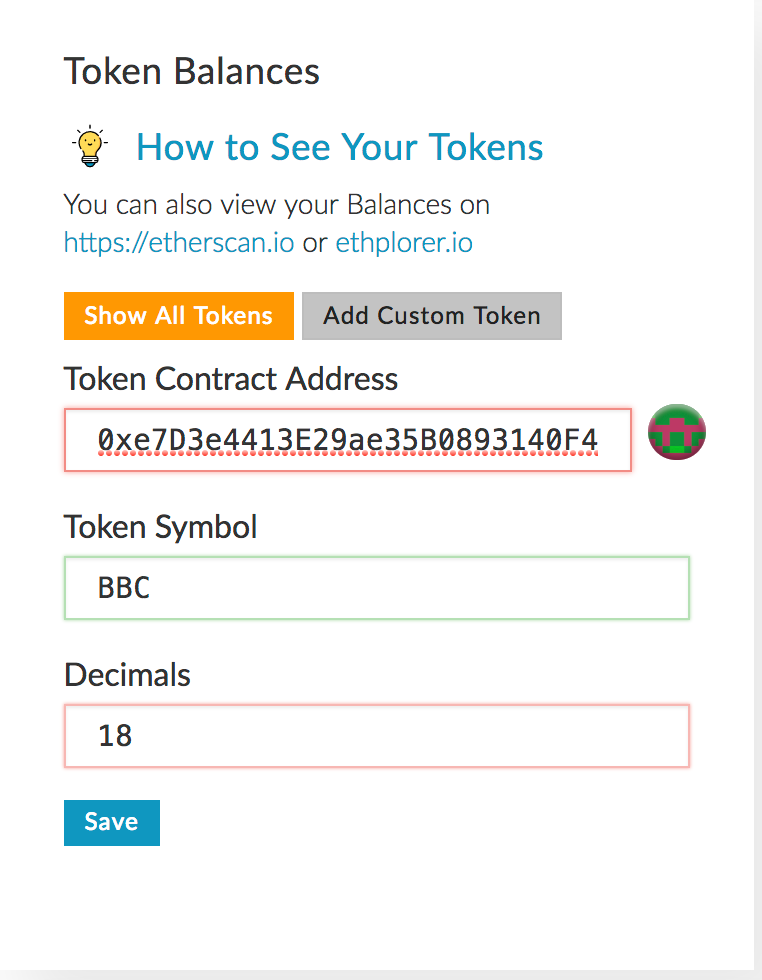Focus the Token Contract Address field
Image resolution: width=762 pixels, height=980 pixels.
[348, 439]
